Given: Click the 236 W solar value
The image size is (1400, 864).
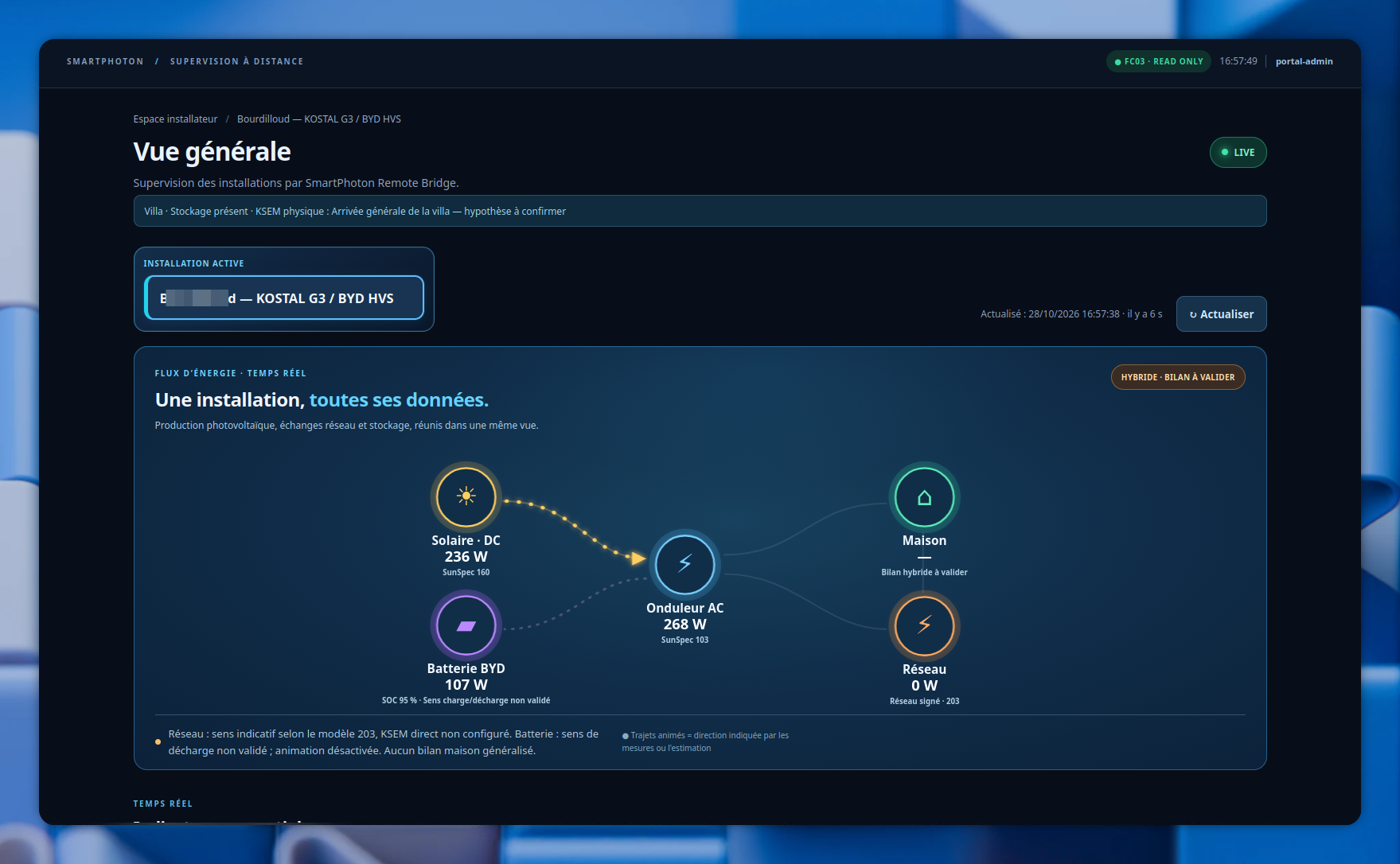Looking at the screenshot, I should pyautogui.click(x=466, y=557).
